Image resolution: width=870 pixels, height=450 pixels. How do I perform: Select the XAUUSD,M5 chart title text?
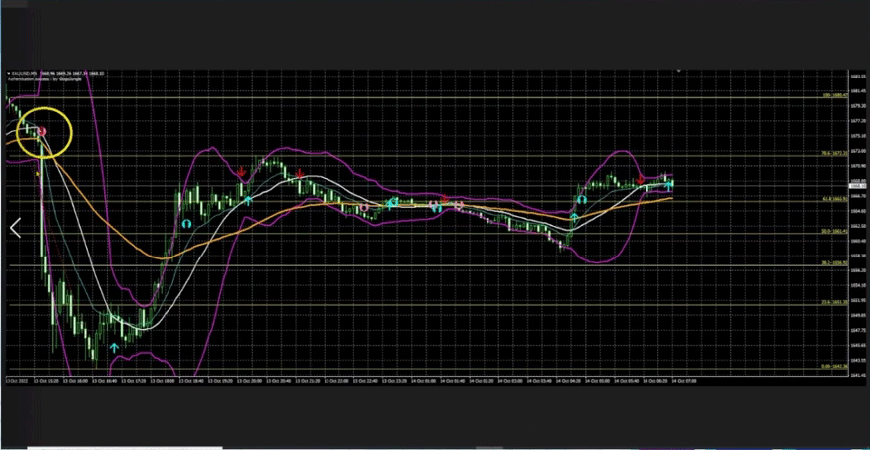[26, 74]
